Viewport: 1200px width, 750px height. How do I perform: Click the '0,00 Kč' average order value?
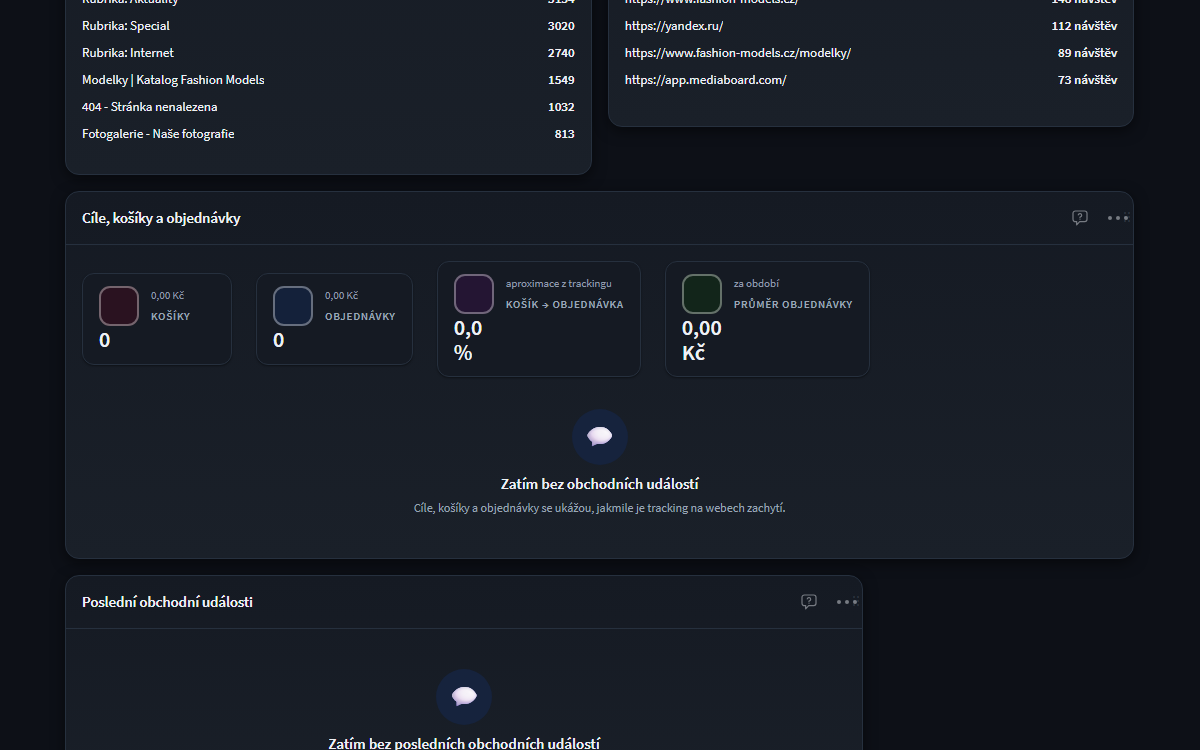click(702, 340)
